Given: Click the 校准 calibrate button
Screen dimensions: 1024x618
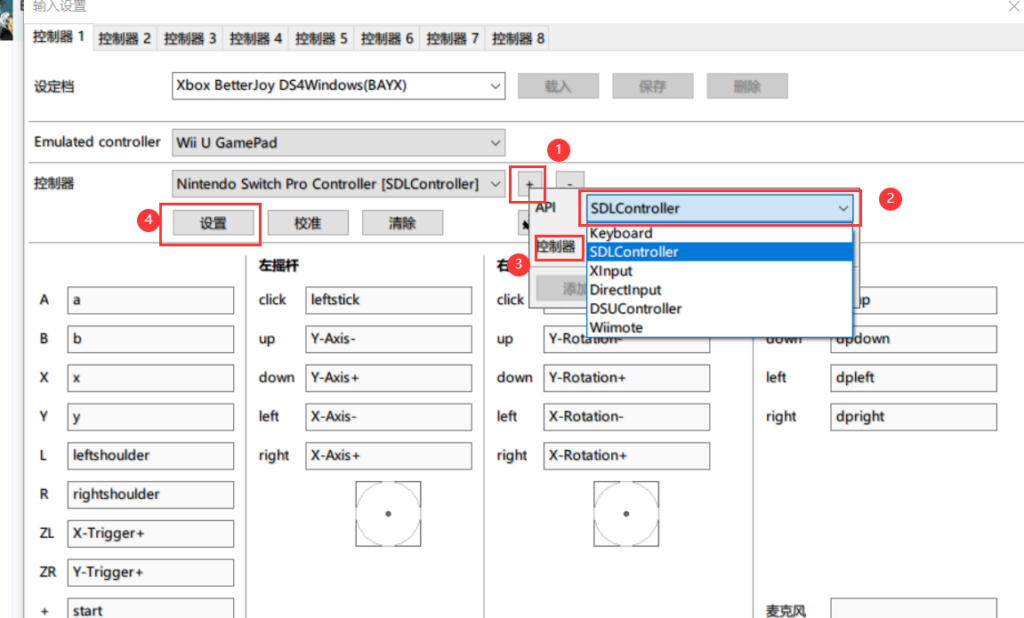Looking at the screenshot, I should pos(307,223).
